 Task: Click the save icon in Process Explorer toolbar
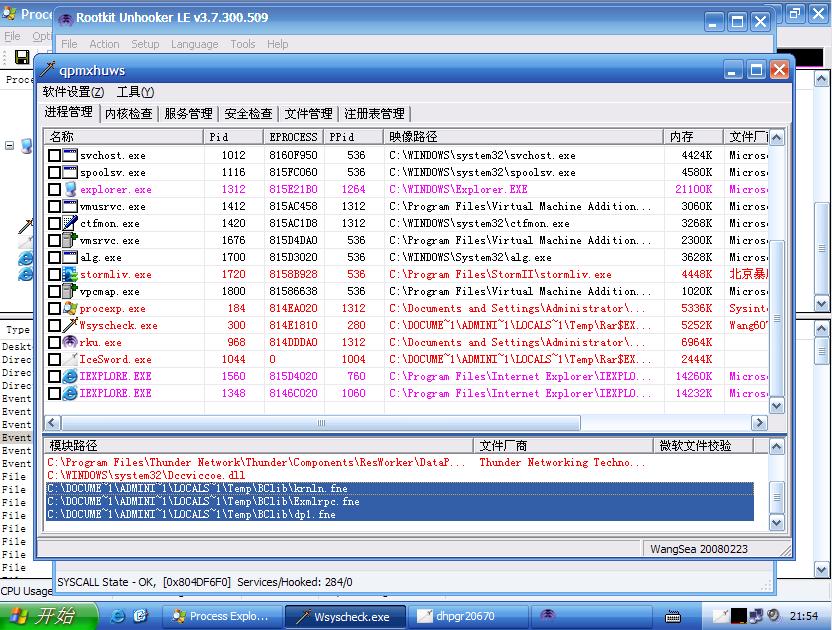[x=22, y=57]
